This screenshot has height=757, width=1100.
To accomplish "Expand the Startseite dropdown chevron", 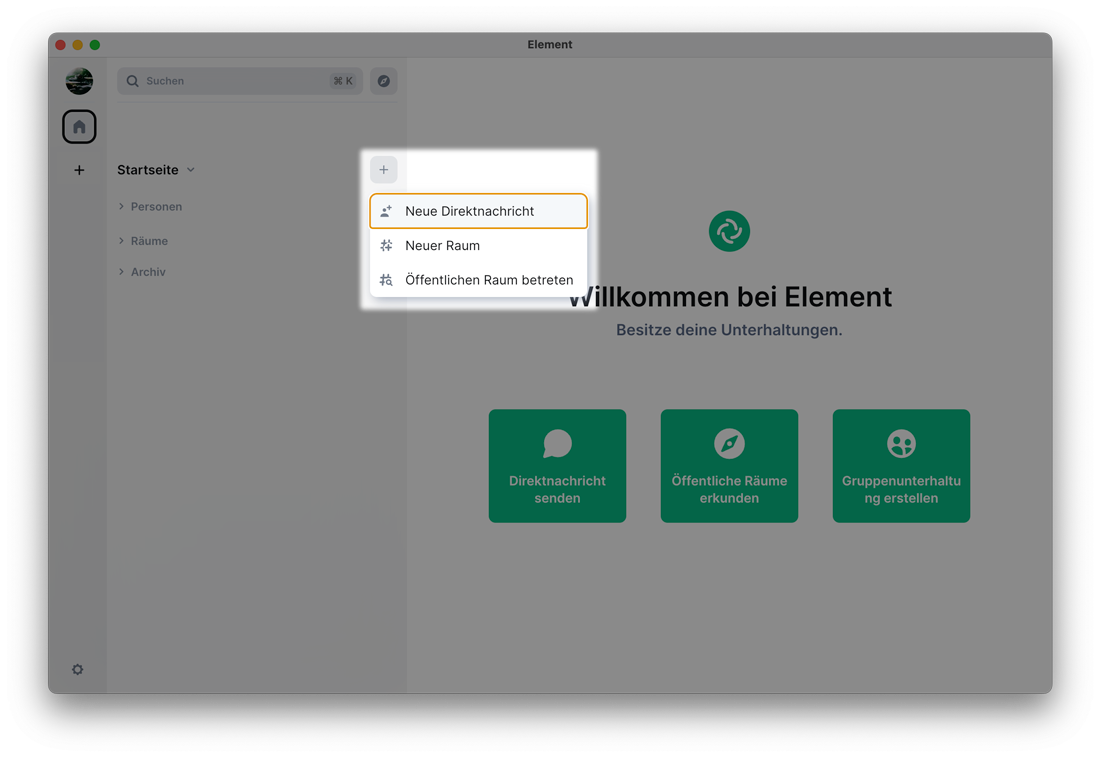I will click(191, 170).
